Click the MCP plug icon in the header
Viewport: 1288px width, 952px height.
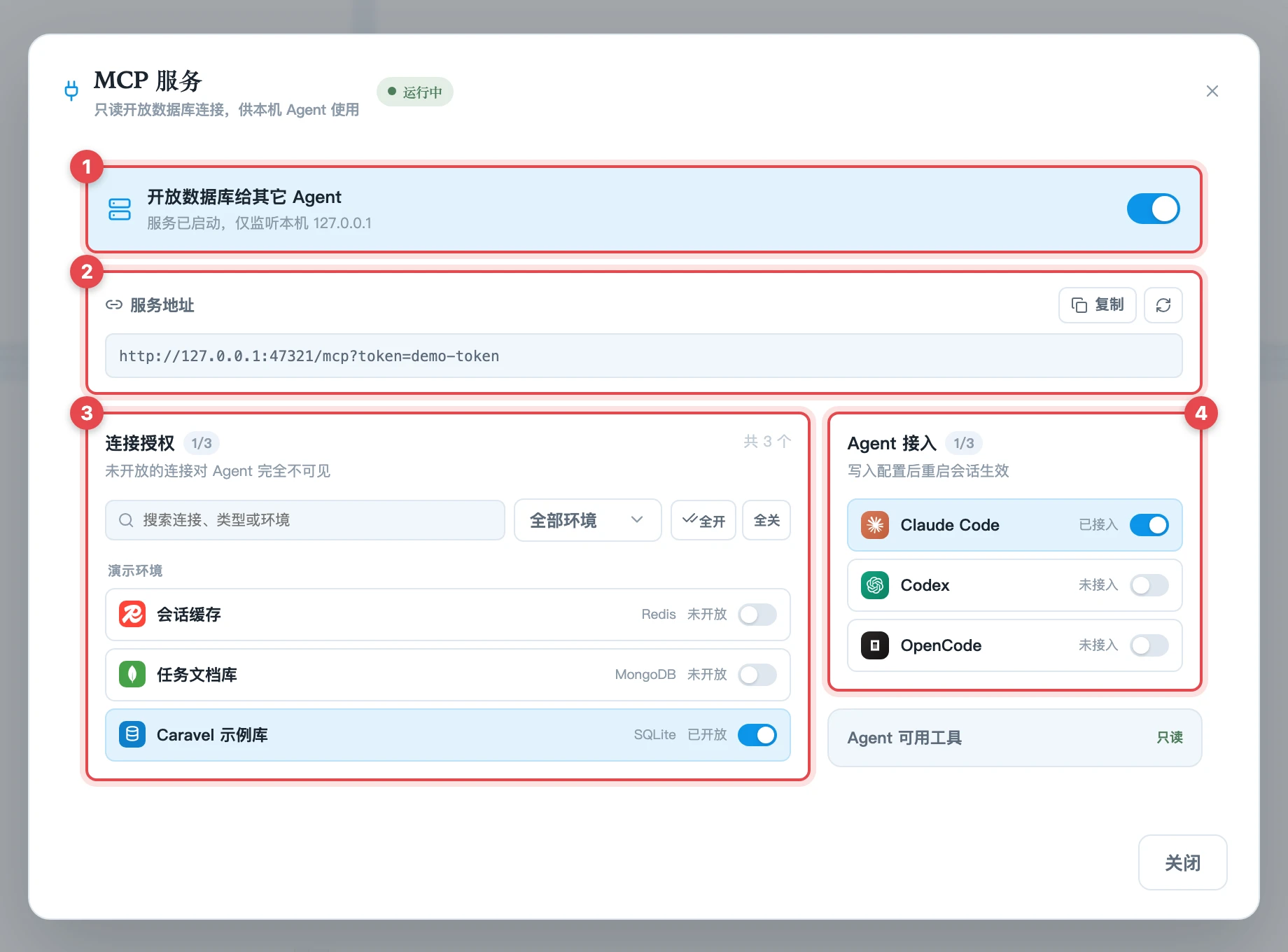tap(71, 91)
